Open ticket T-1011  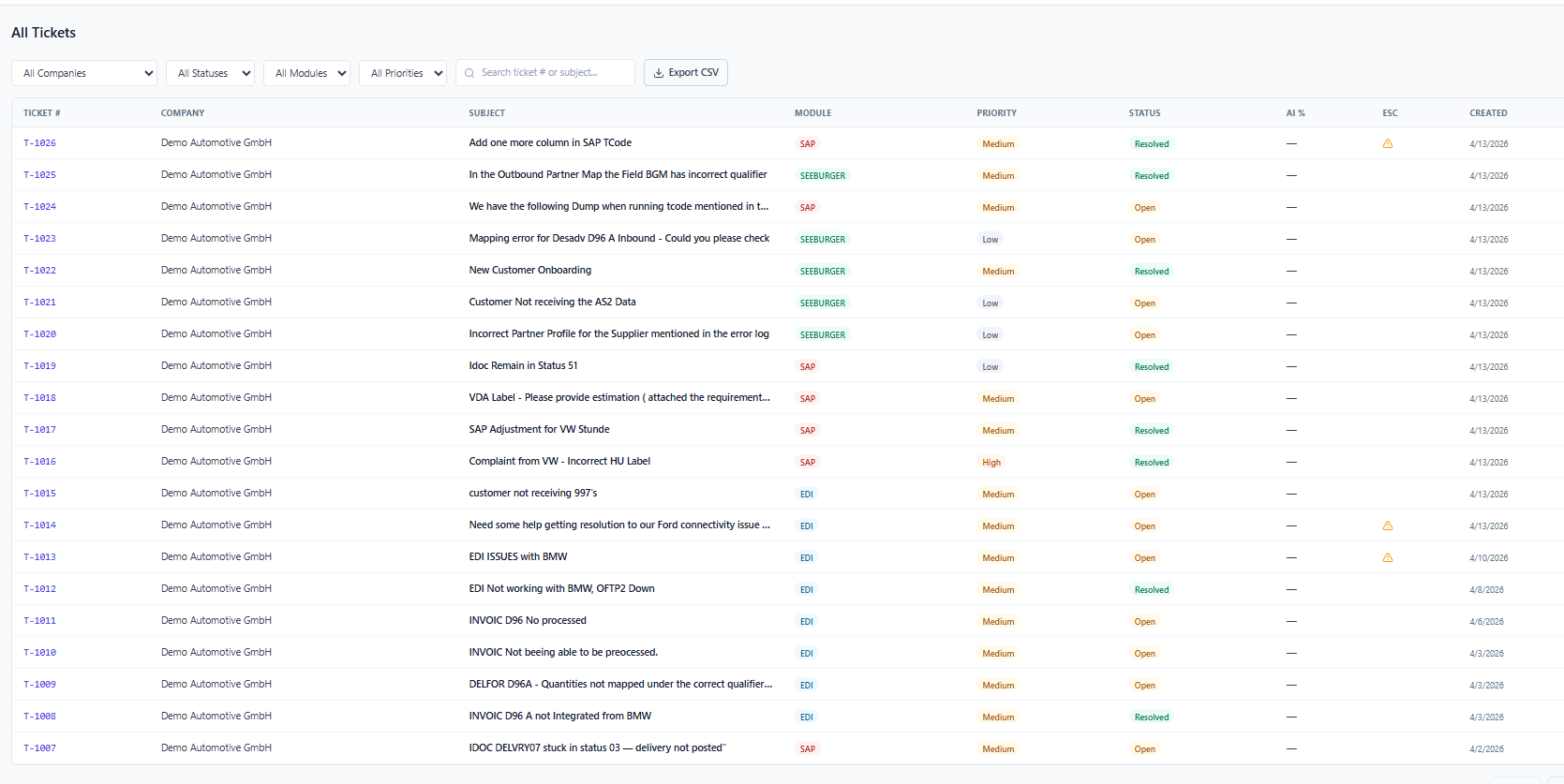click(x=39, y=621)
